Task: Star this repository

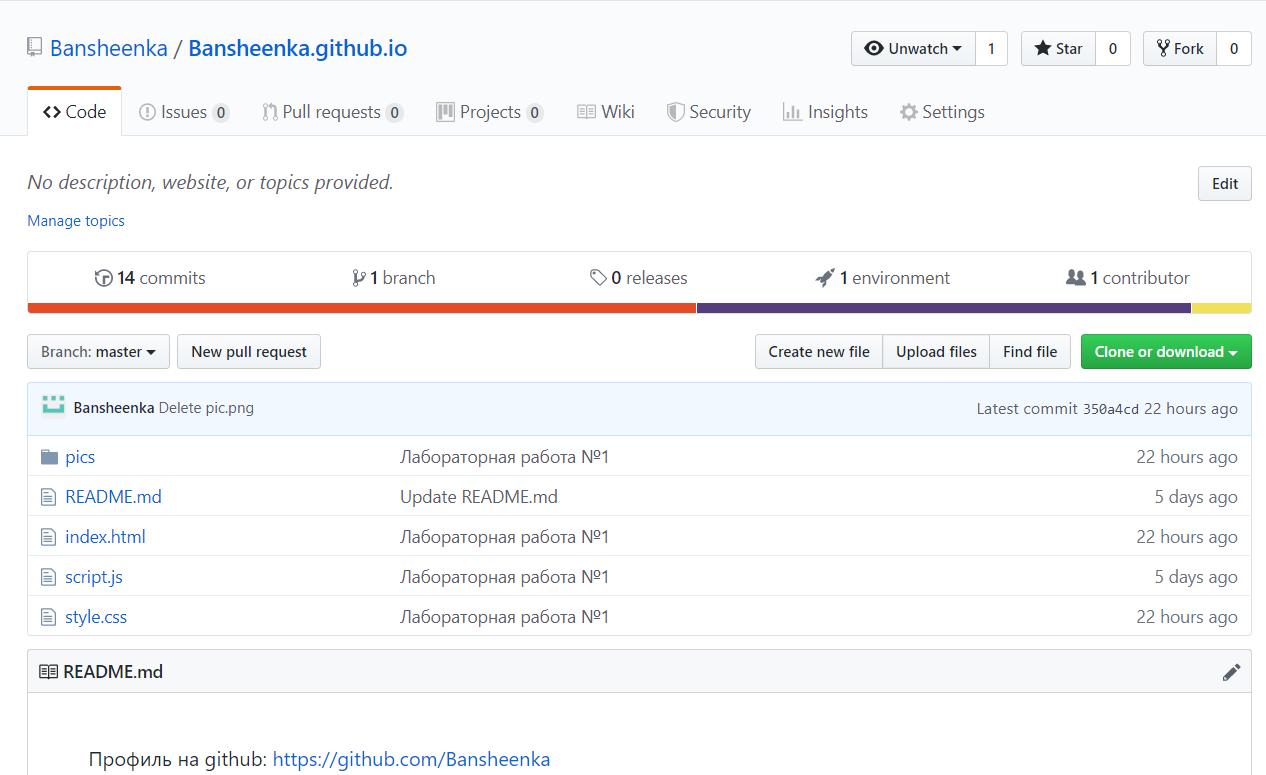Action: point(1058,49)
